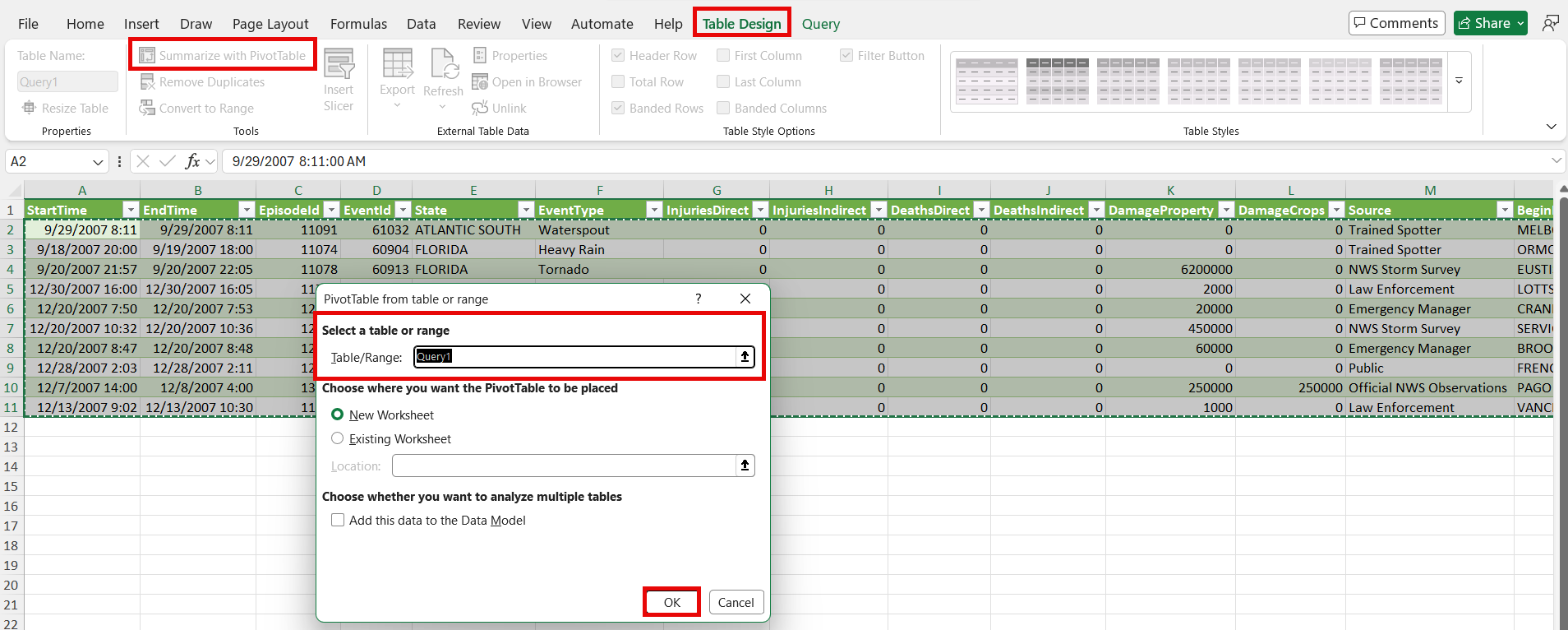1568x630 pixels.
Task: Click Insert Slicer icon
Action: point(339,64)
